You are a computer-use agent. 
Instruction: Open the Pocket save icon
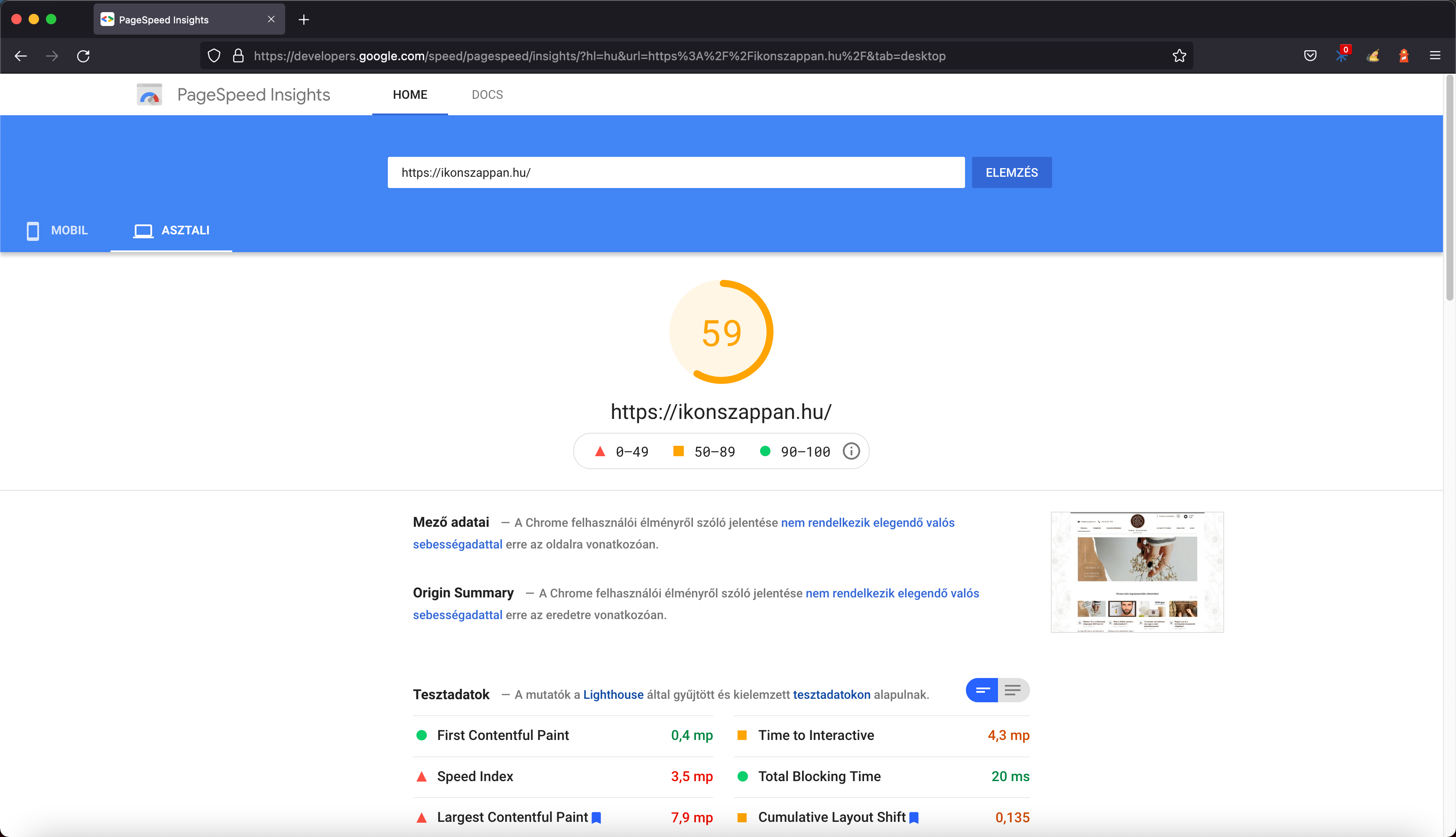(1310, 56)
